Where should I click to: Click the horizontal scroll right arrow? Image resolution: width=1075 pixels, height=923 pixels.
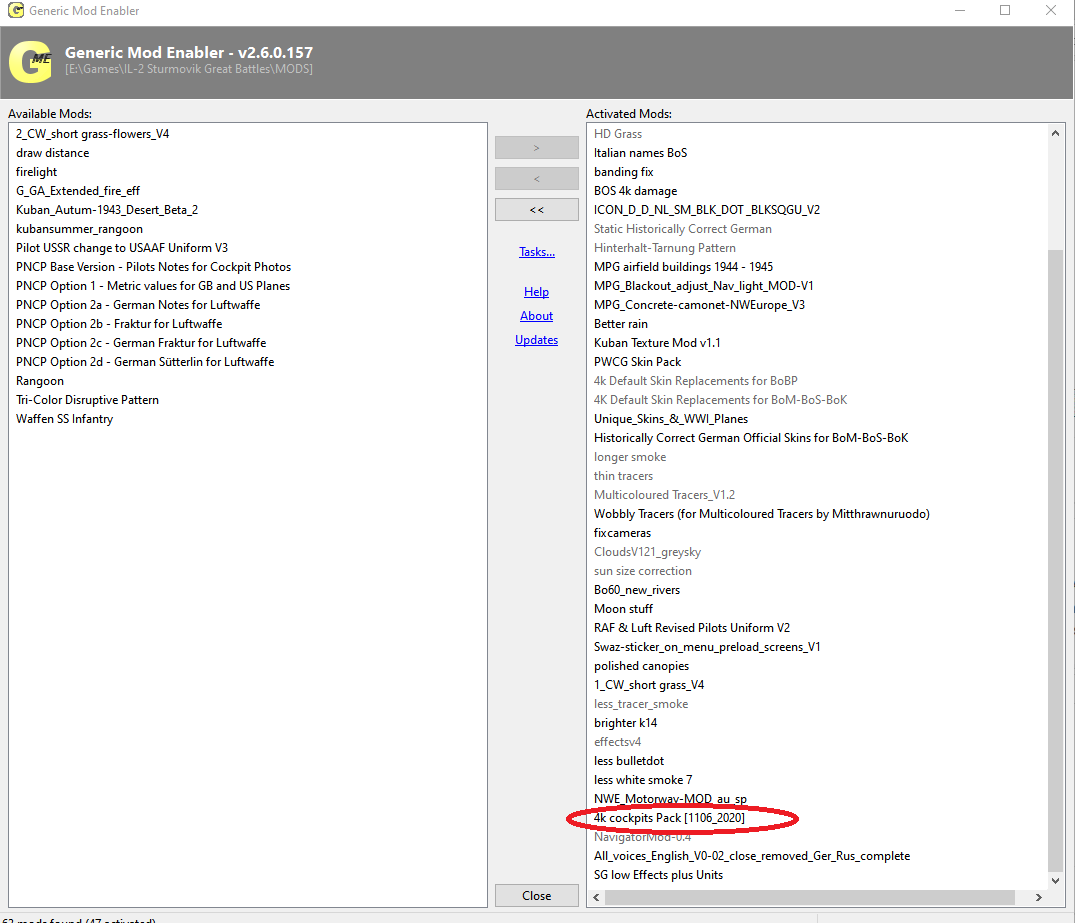click(x=1039, y=897)
